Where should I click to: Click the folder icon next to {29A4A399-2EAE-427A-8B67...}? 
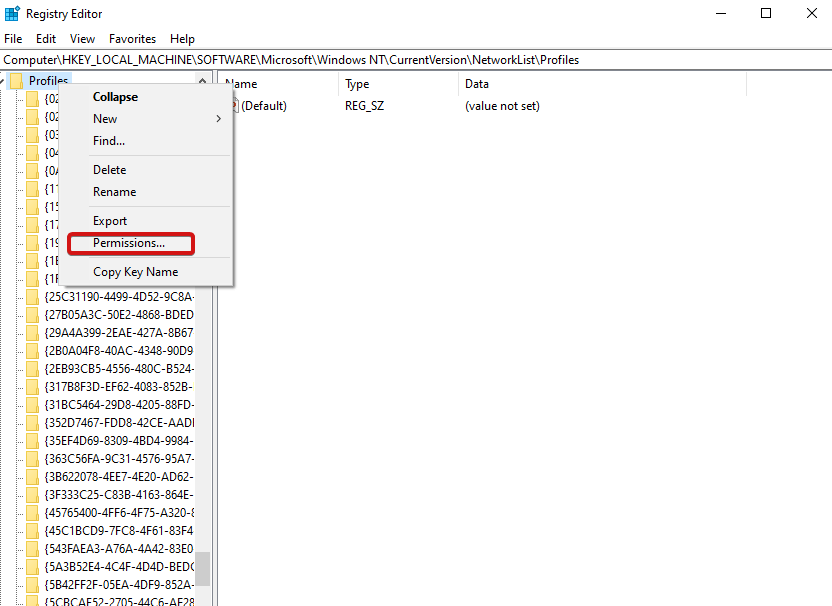tap(34, 331)
